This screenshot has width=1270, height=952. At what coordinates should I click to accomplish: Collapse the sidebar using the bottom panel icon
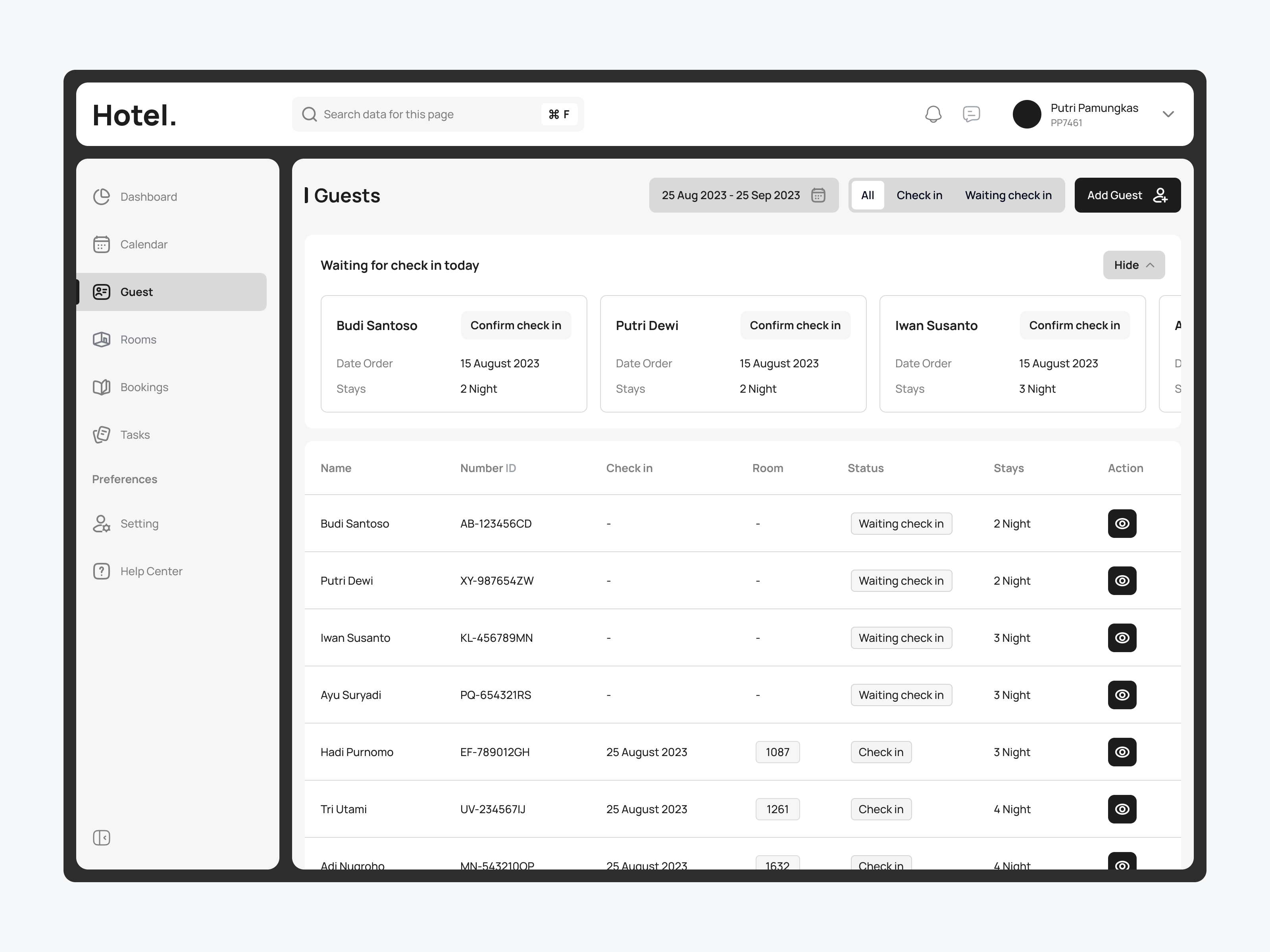[102, 838]
